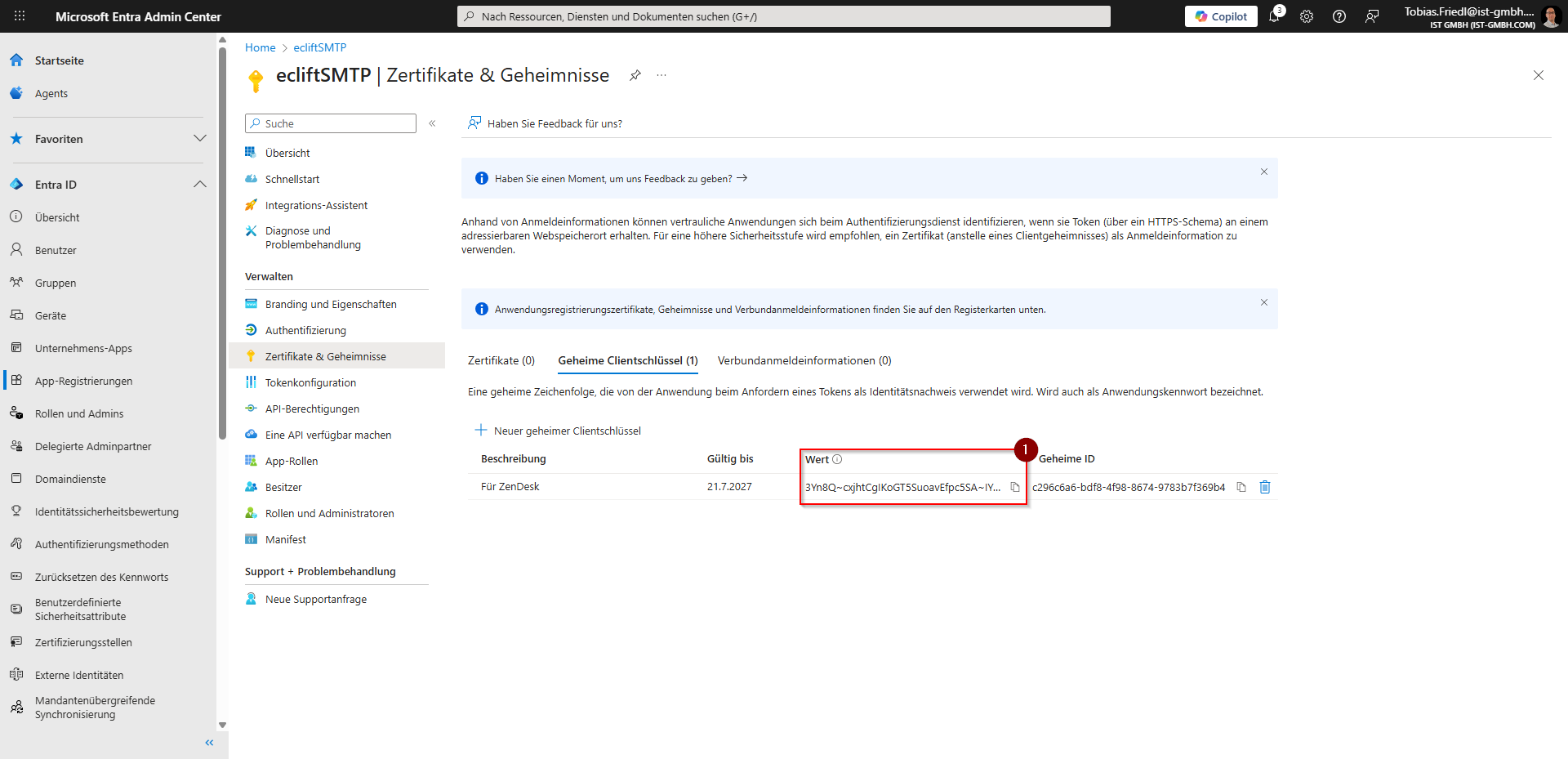Image resolution: width=1568 pixels, height=759 pixels.
Task: Add Neuer geheimer Clientschlüssel
Action: [x=559, y=431]
